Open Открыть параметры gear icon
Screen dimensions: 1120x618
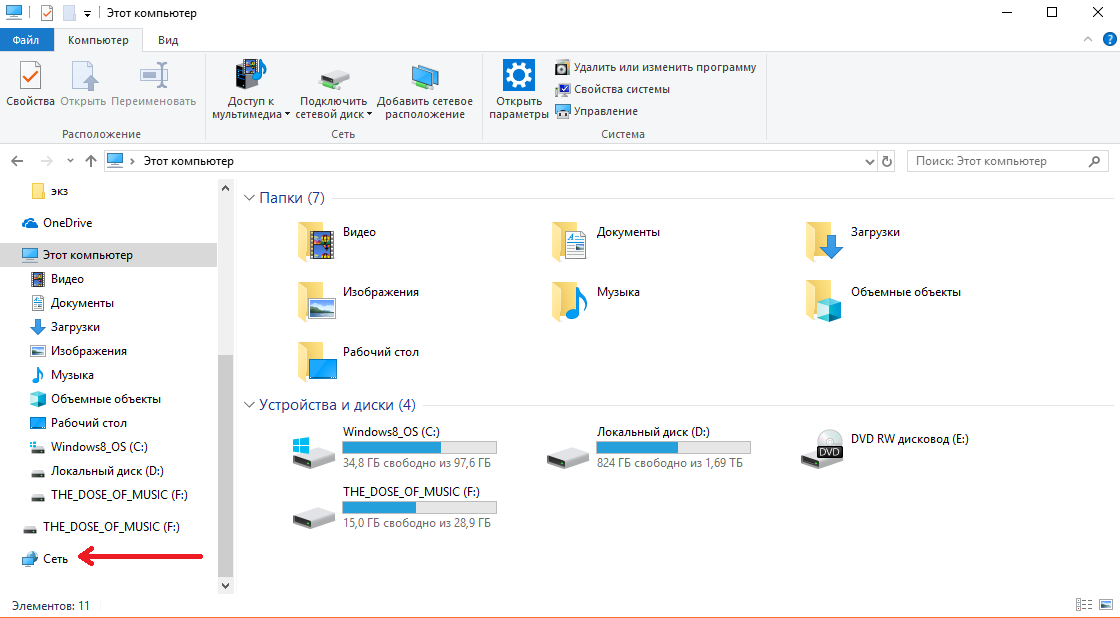coord(519,78)
